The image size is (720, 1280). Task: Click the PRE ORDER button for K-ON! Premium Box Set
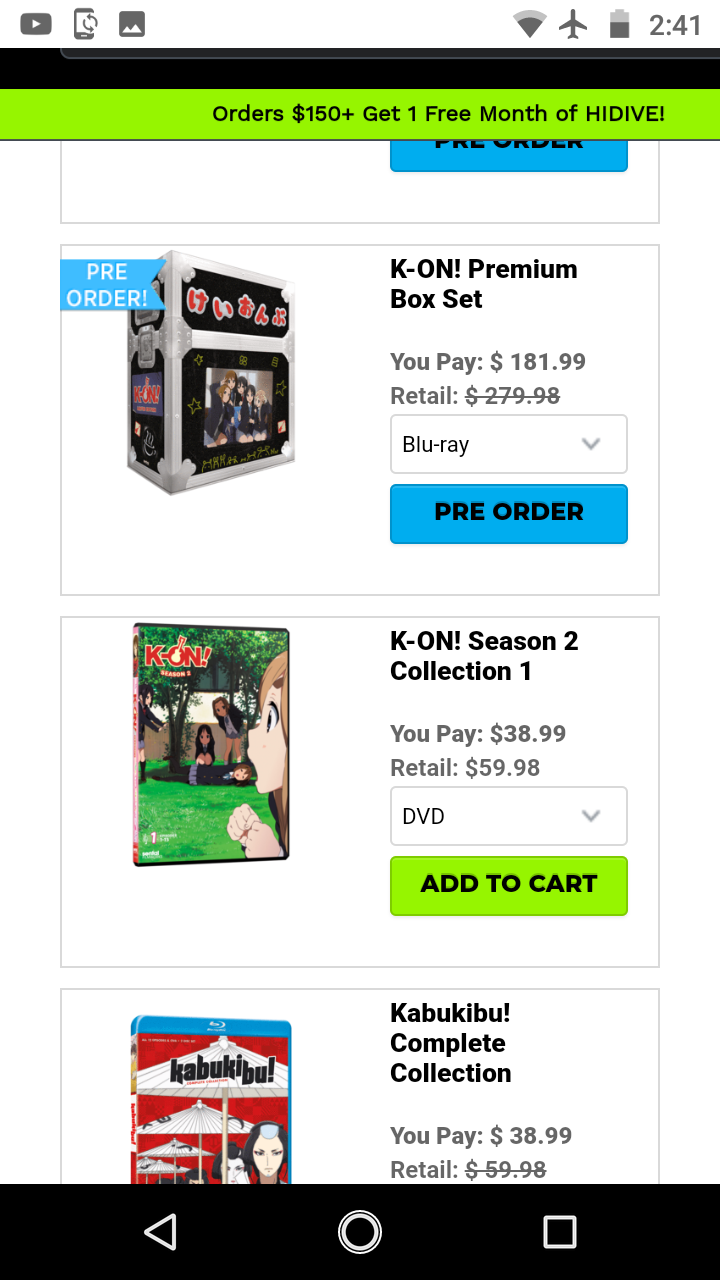click(x=509, y=514)
